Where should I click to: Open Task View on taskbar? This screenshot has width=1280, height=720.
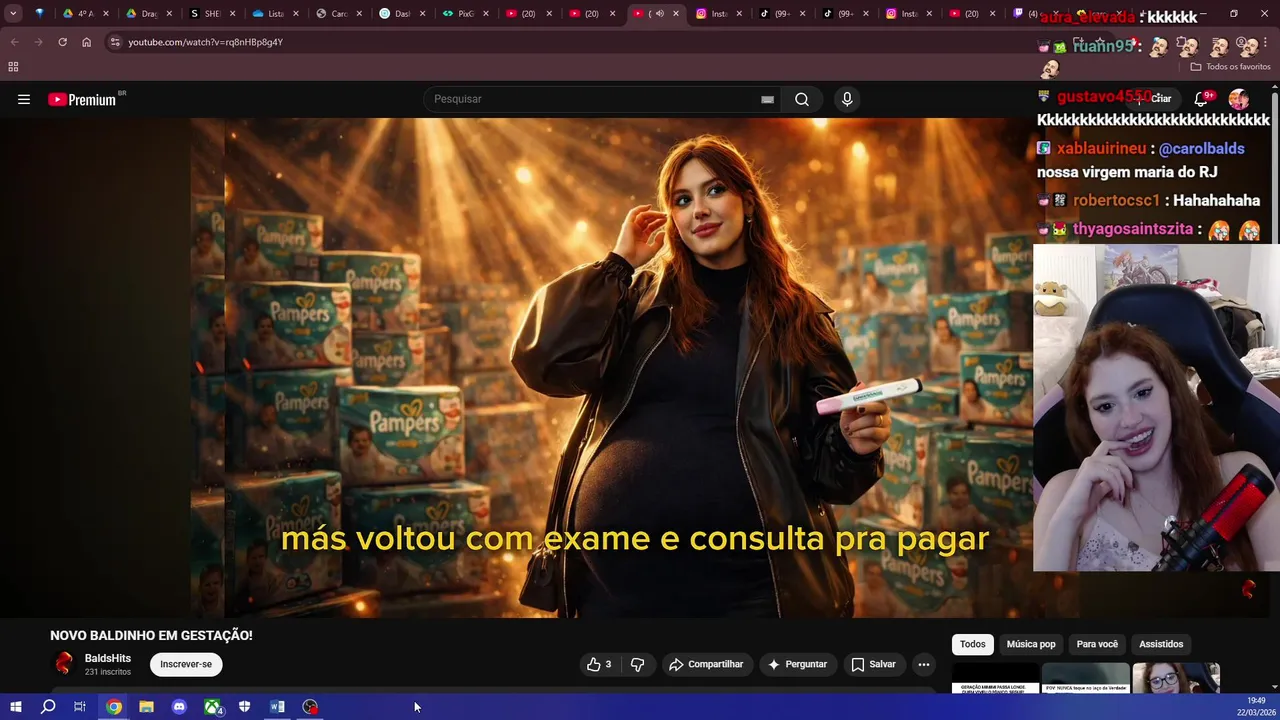click(80, 707)
